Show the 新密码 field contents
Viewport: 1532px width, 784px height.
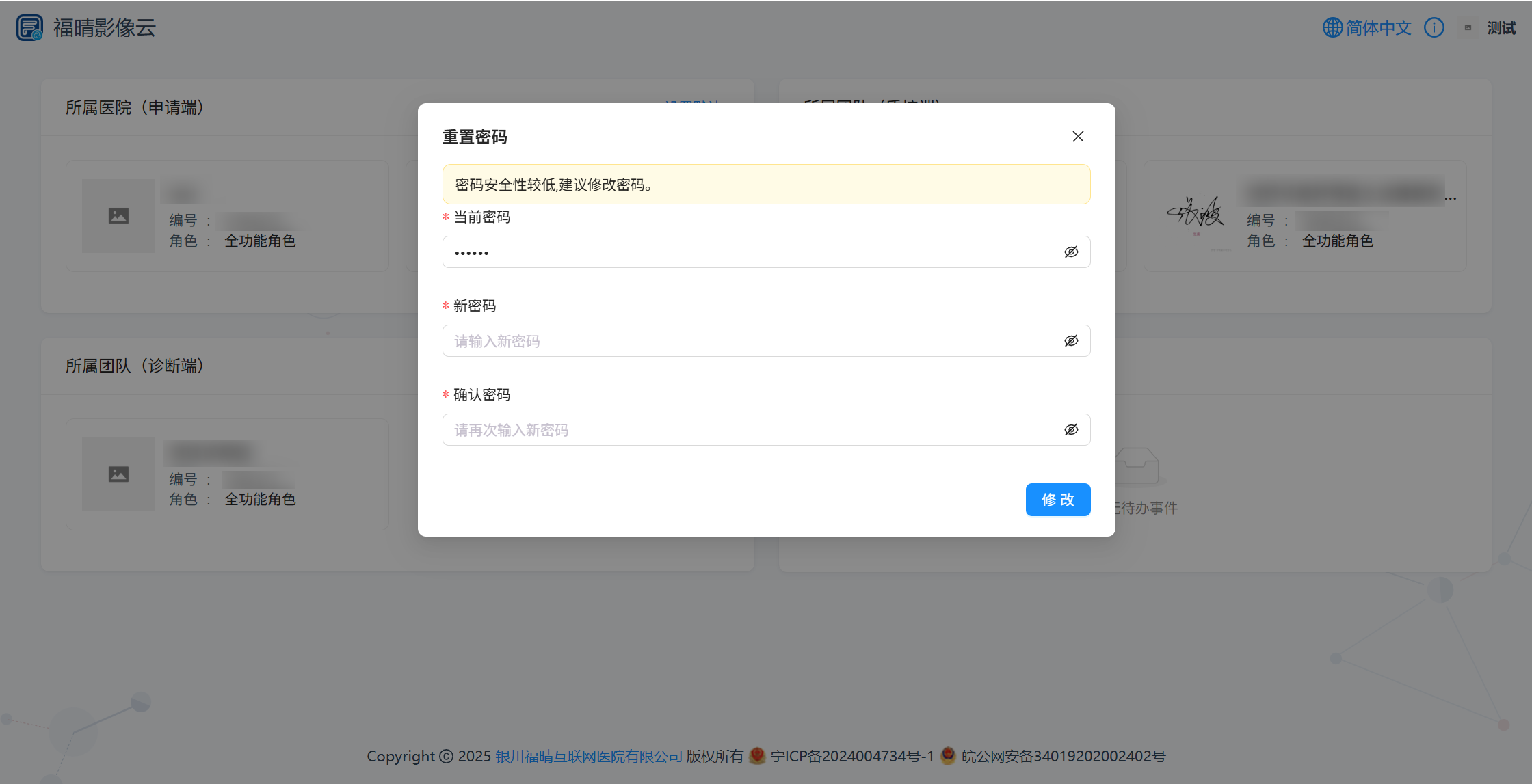(x=1071, y=340)
